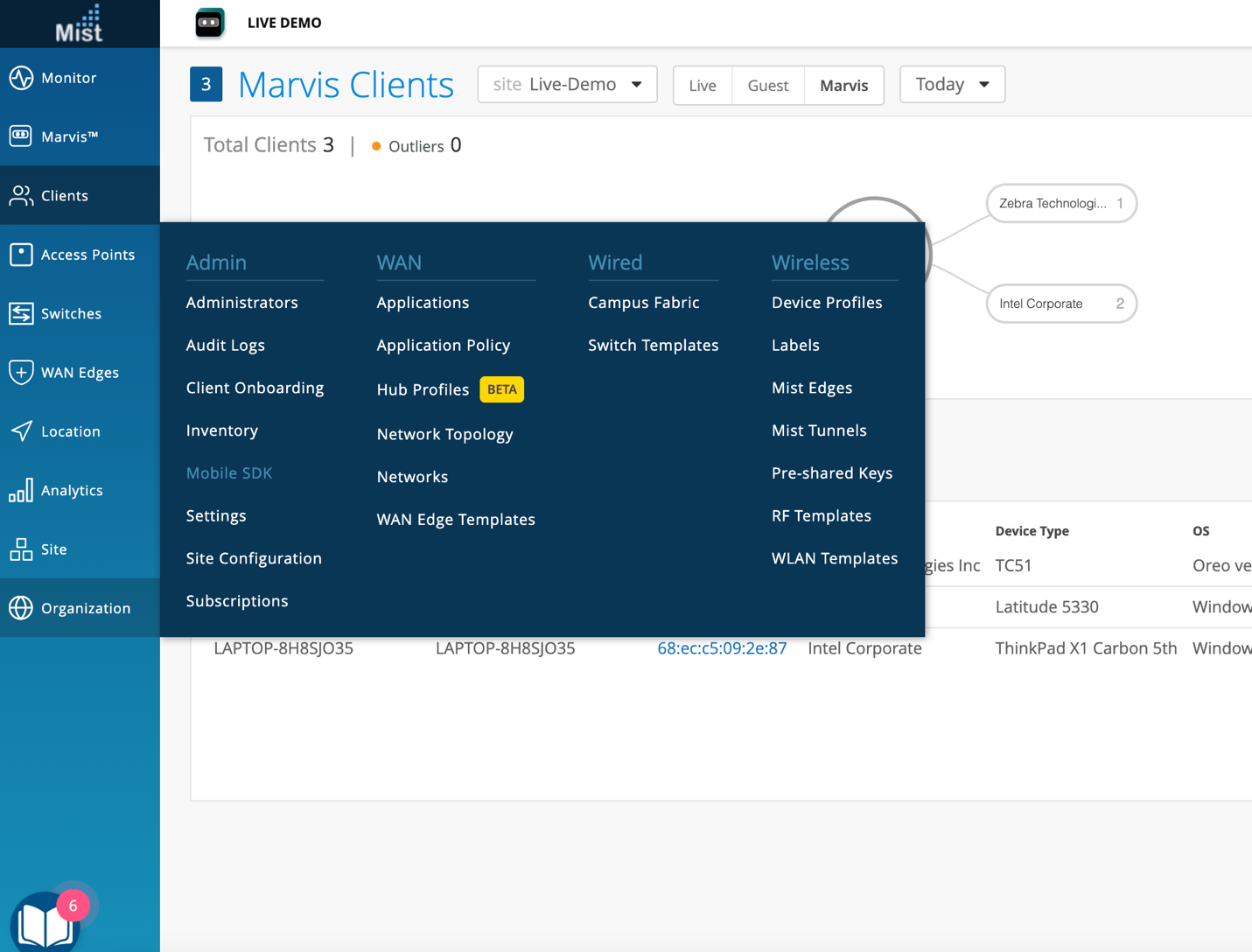
Task: Click the WAN Edges shield icon
Action: pos(21,372)
